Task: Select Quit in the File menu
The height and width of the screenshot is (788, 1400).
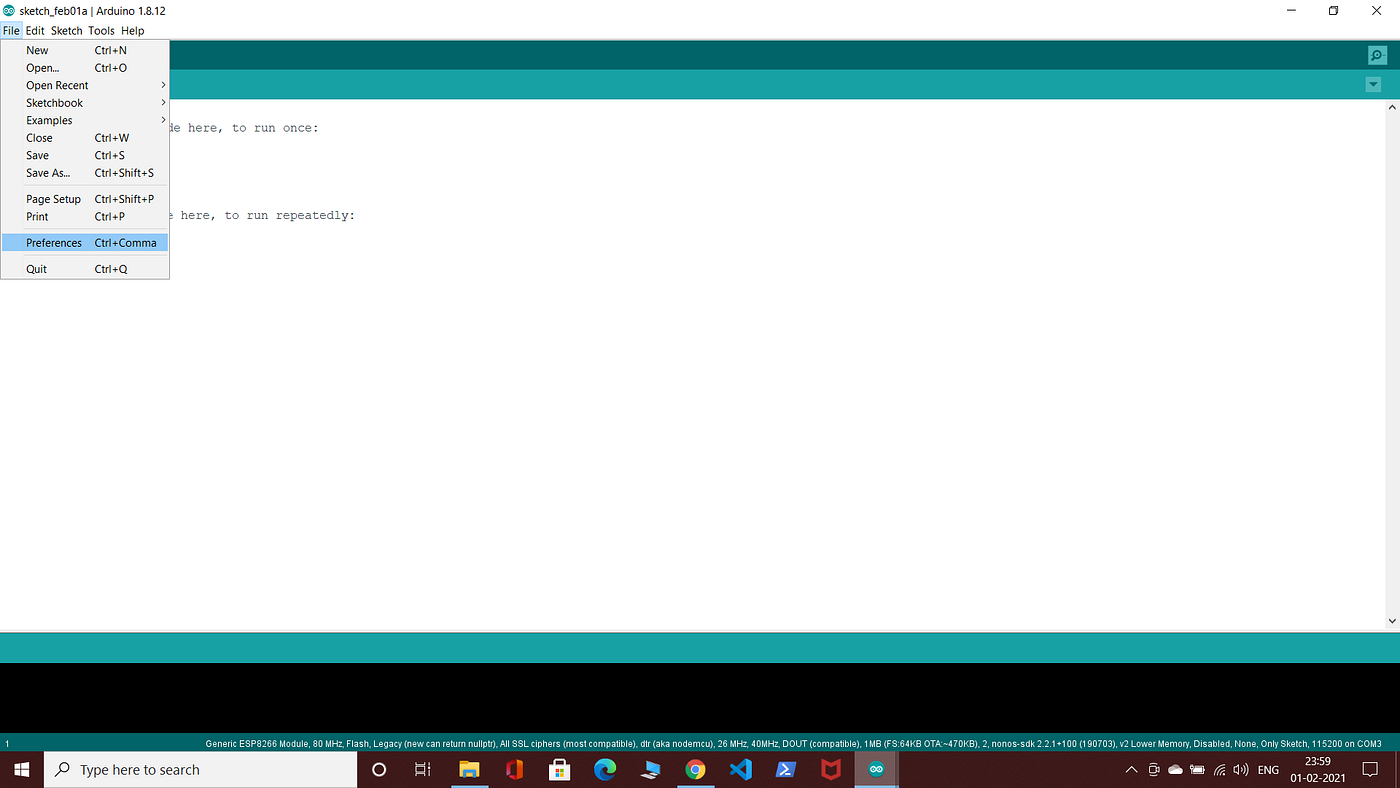Action: coord(85,269)
